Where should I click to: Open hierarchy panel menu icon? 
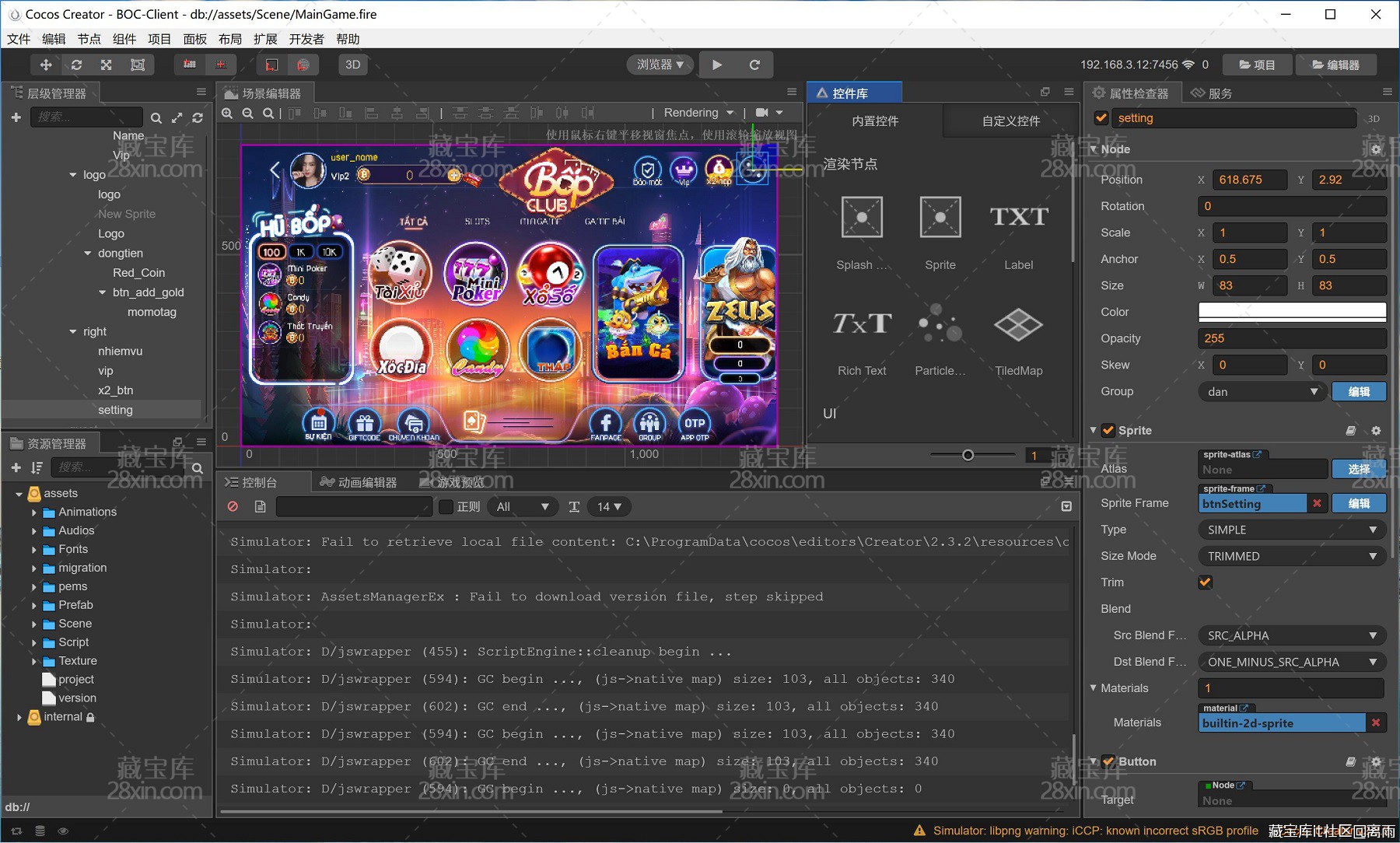tap(201, 92)
